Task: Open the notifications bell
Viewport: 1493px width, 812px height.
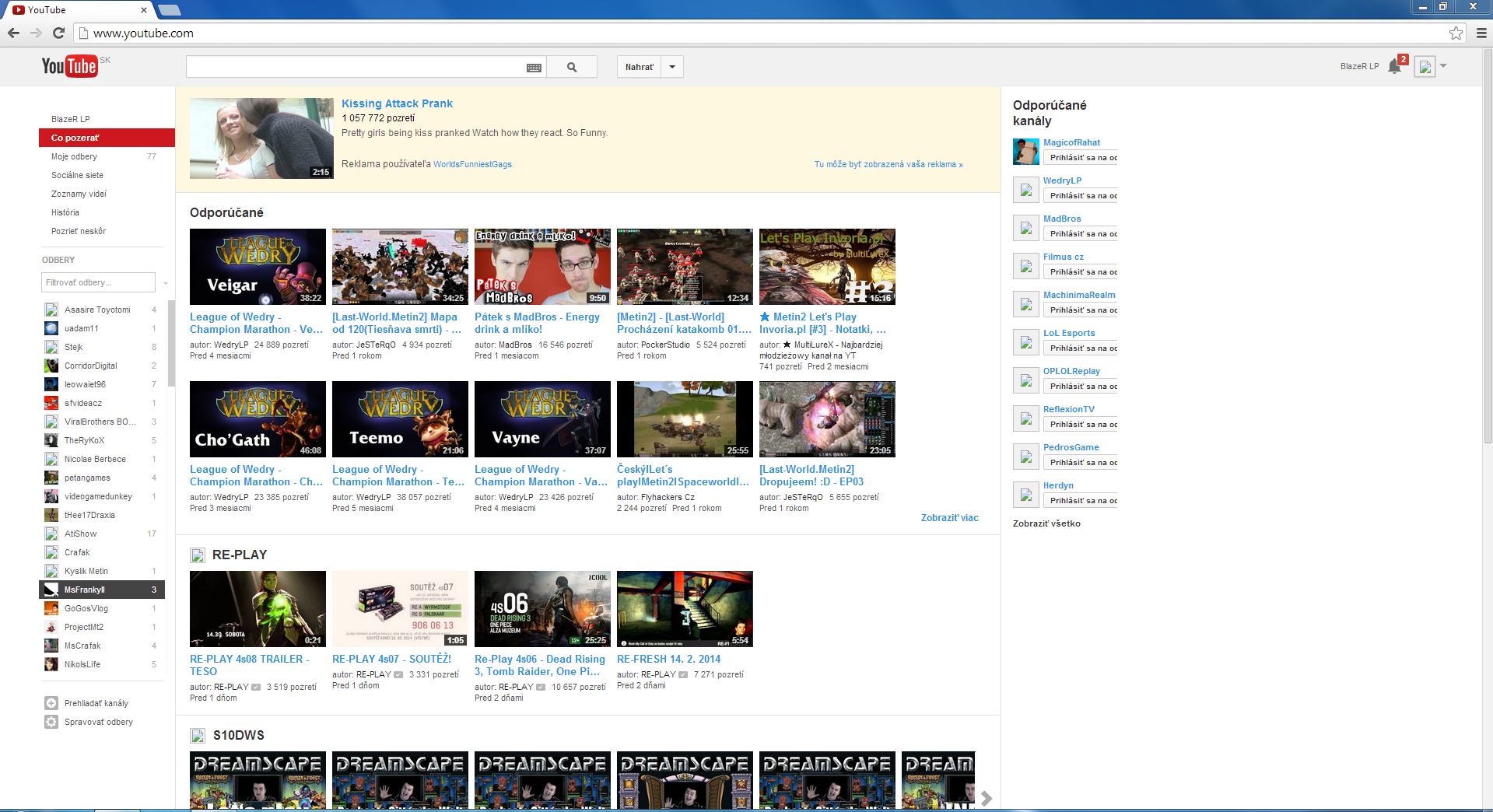Action: 1394,67
